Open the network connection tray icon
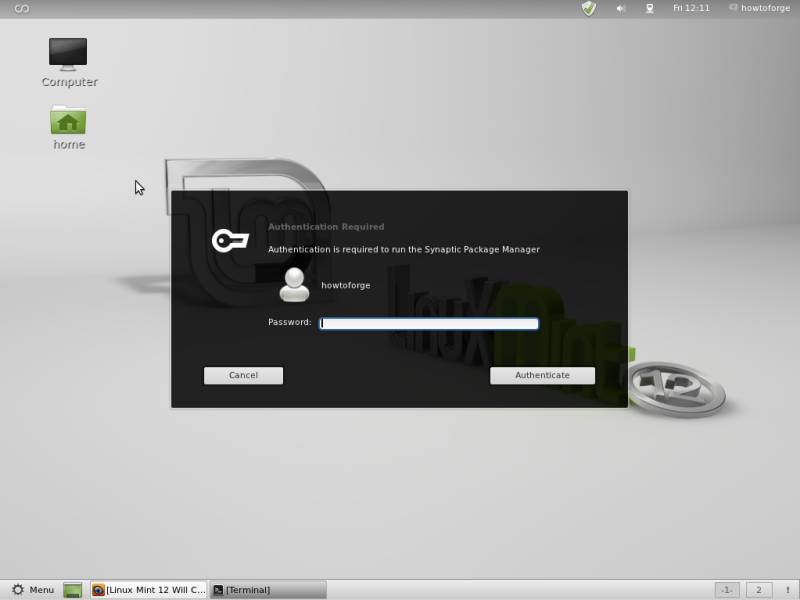 [x=649, y=9]
